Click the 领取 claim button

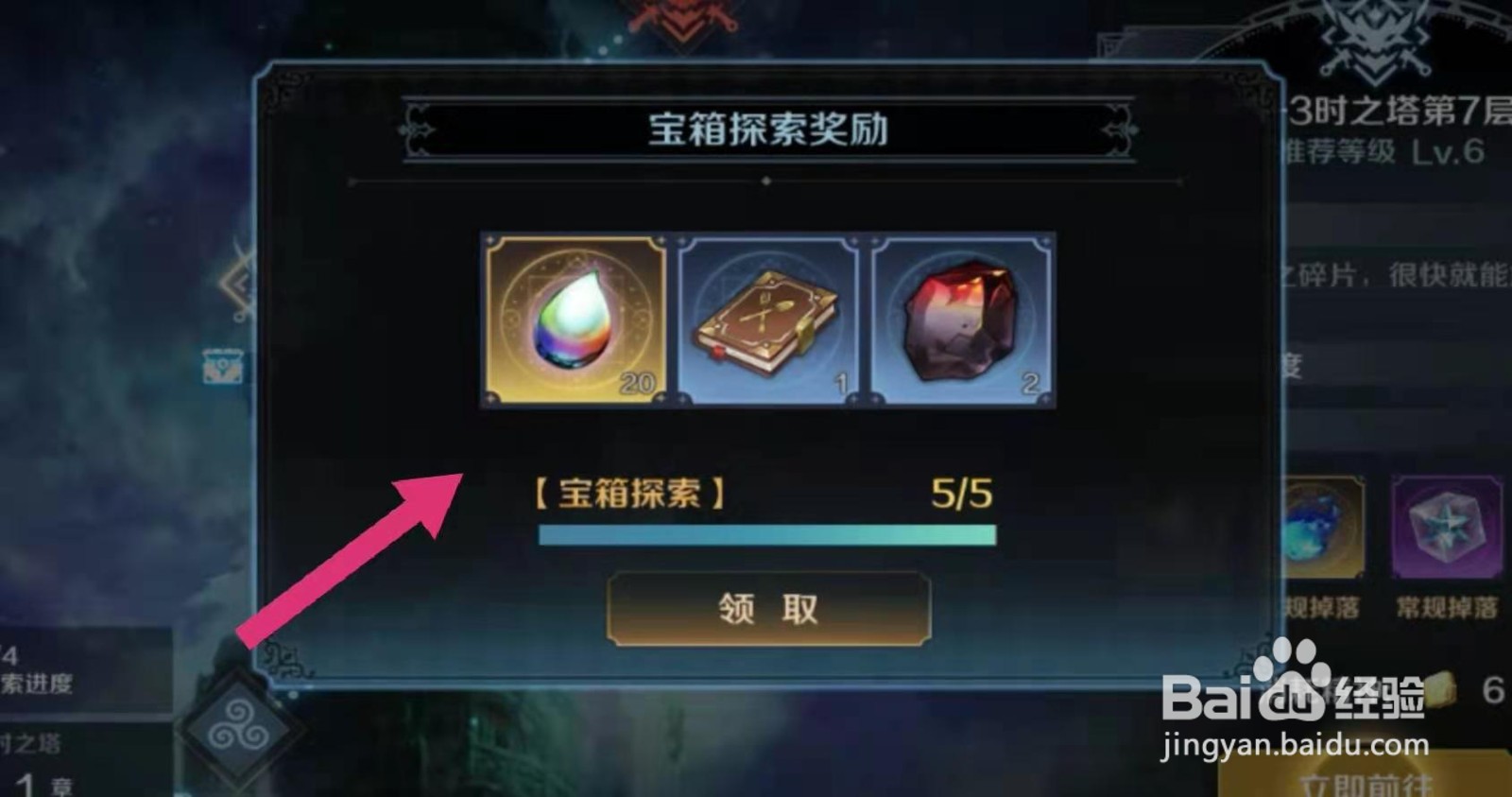pos(768,609)
